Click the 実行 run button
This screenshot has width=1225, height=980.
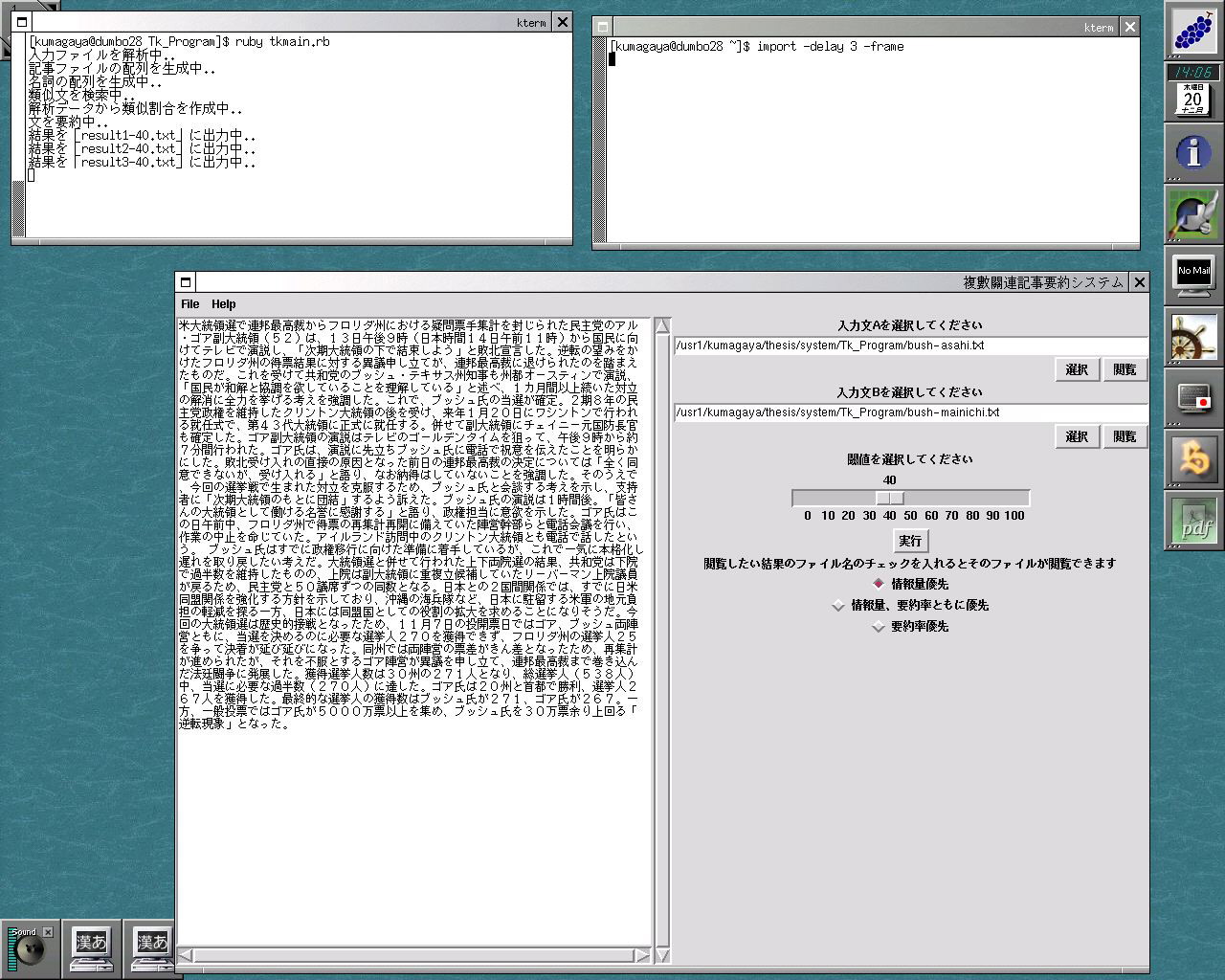[910, 541]
